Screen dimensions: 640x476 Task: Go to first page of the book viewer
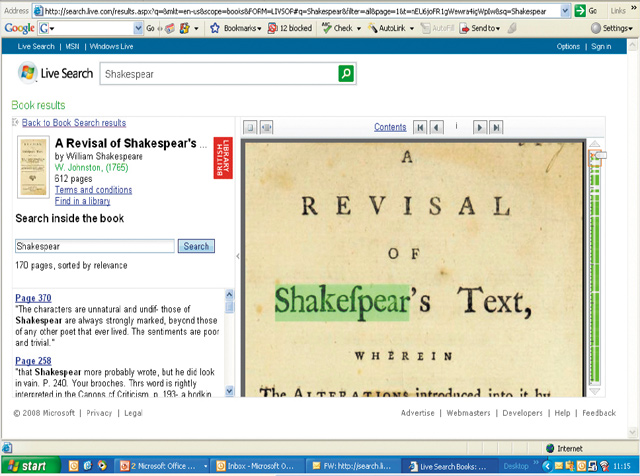click(420, 127)
